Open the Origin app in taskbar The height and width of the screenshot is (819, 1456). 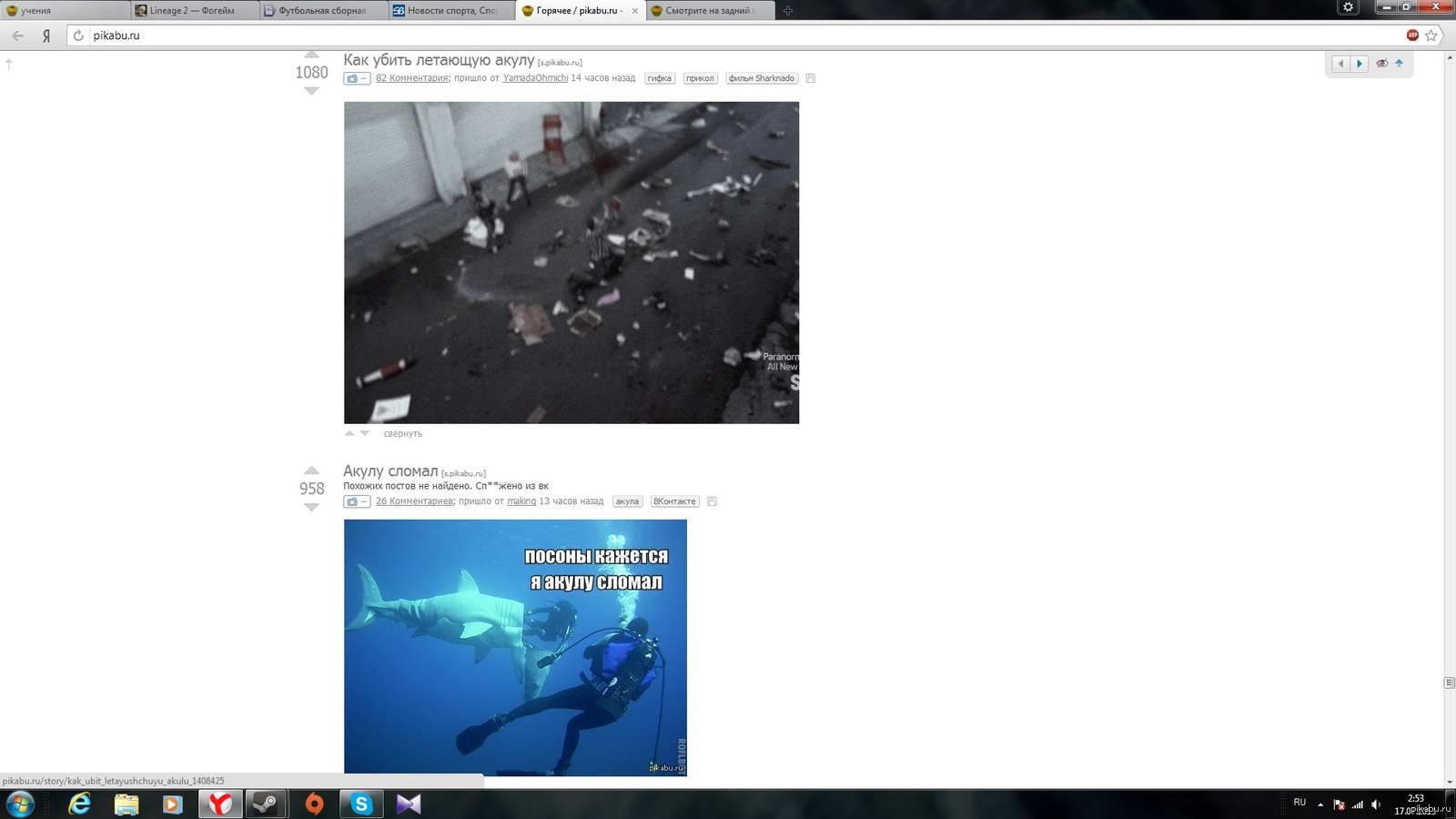pyautogui.click(x=314, y=804)
